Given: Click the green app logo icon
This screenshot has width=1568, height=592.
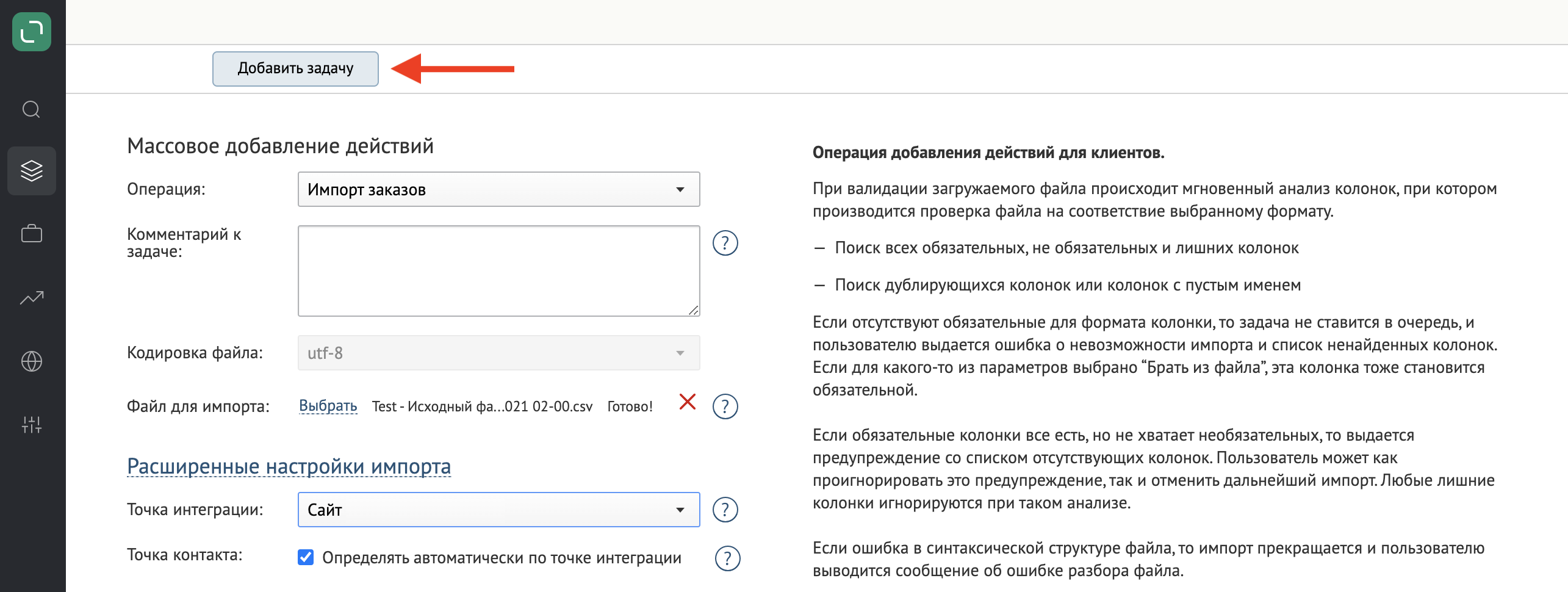Looking at the screenshot, I should click(x=32, y=32).
